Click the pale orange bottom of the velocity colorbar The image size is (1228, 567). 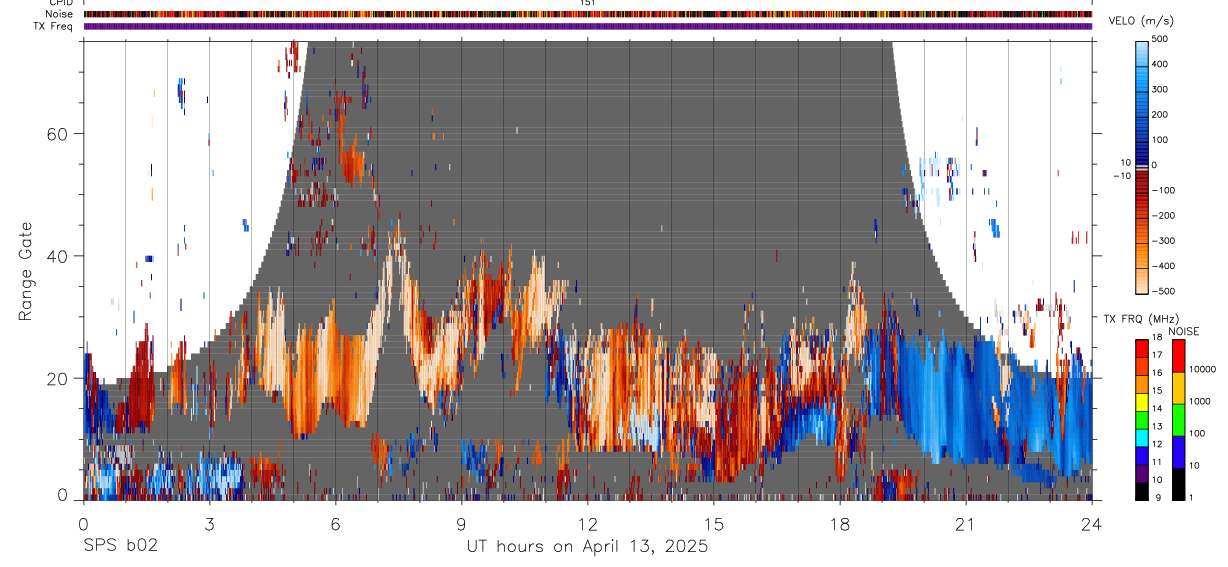(1142, 283)
